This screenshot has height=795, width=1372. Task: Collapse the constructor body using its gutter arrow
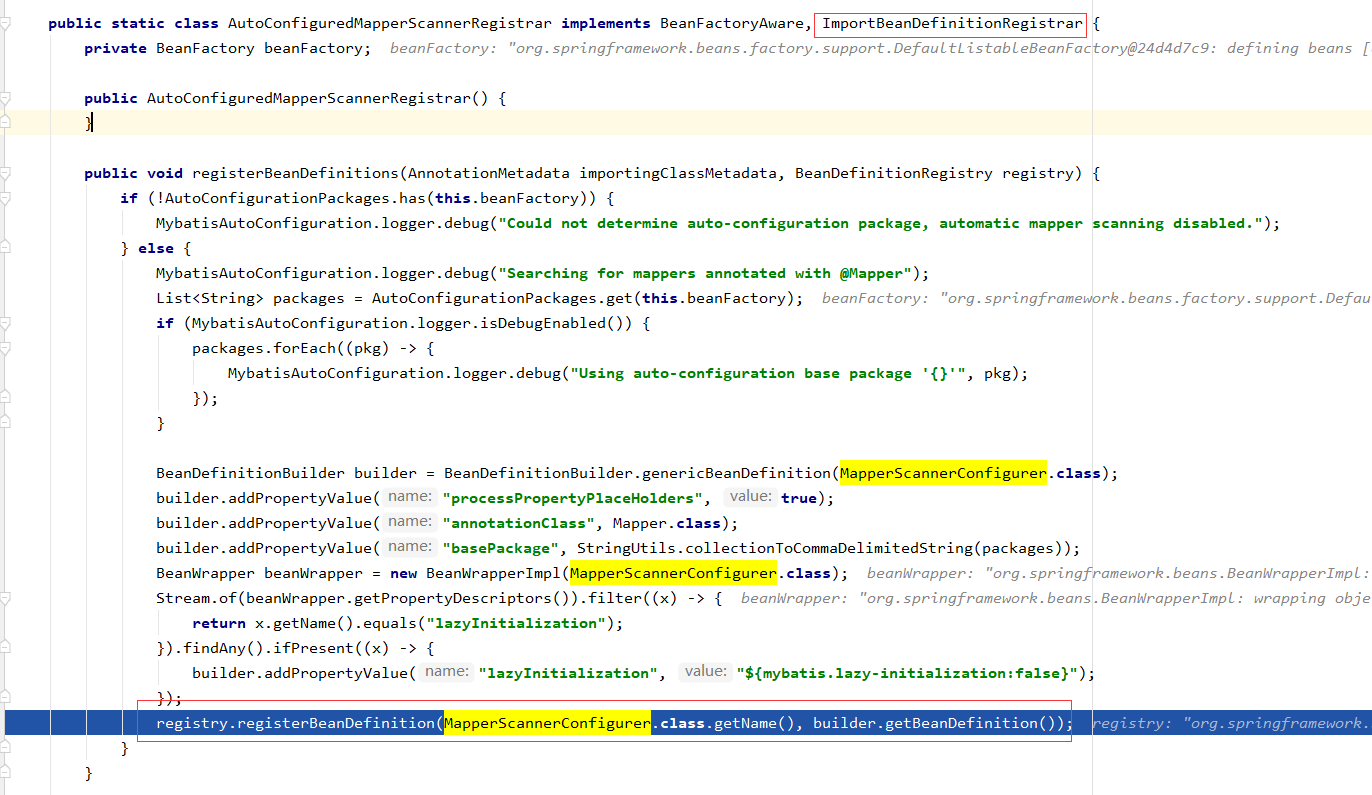[7, 97]
